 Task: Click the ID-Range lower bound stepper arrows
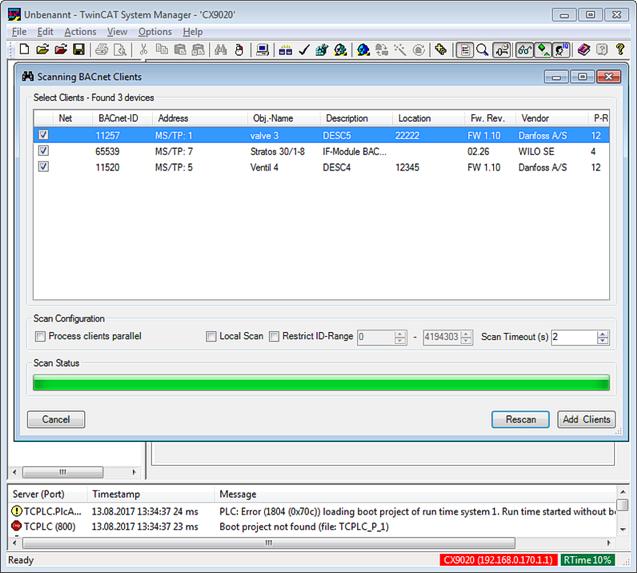click(400, 337)
